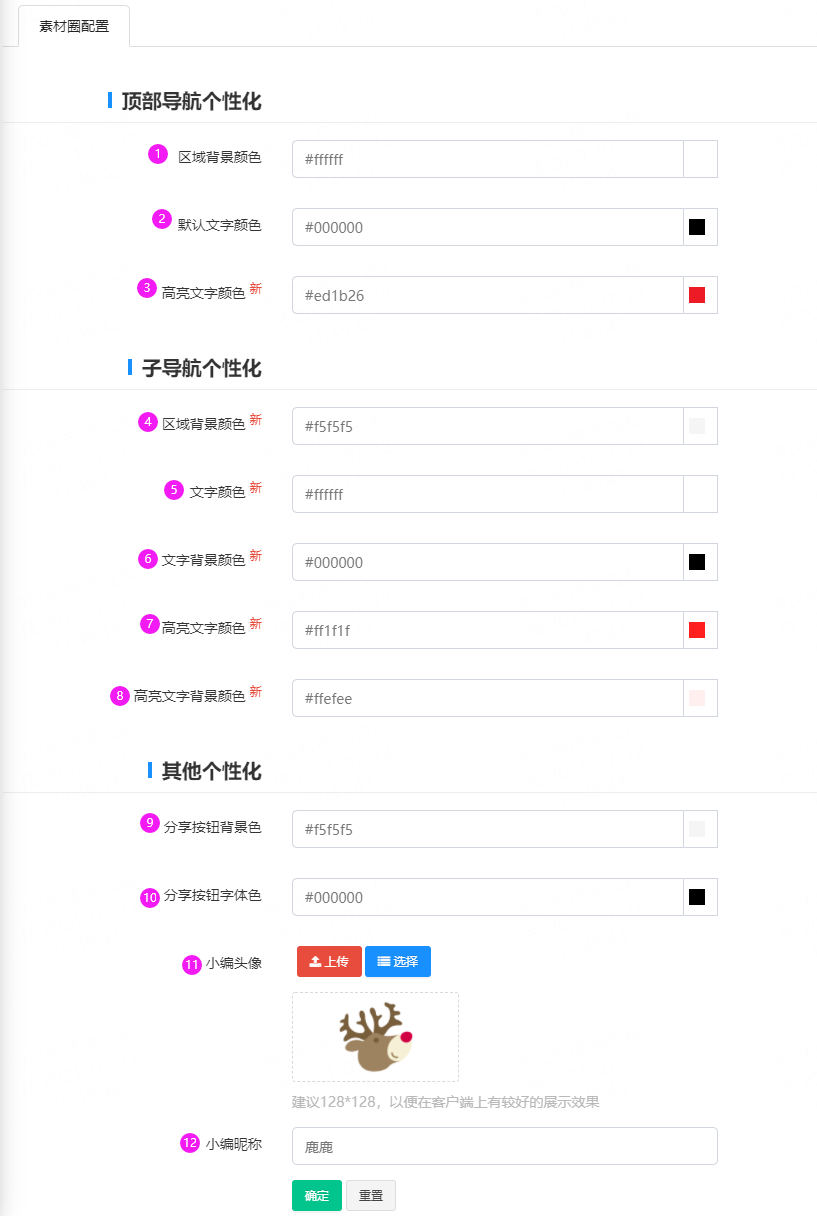Focus the 高亮文字背景颜色 #ffefee field

click(x=488, y=698)
